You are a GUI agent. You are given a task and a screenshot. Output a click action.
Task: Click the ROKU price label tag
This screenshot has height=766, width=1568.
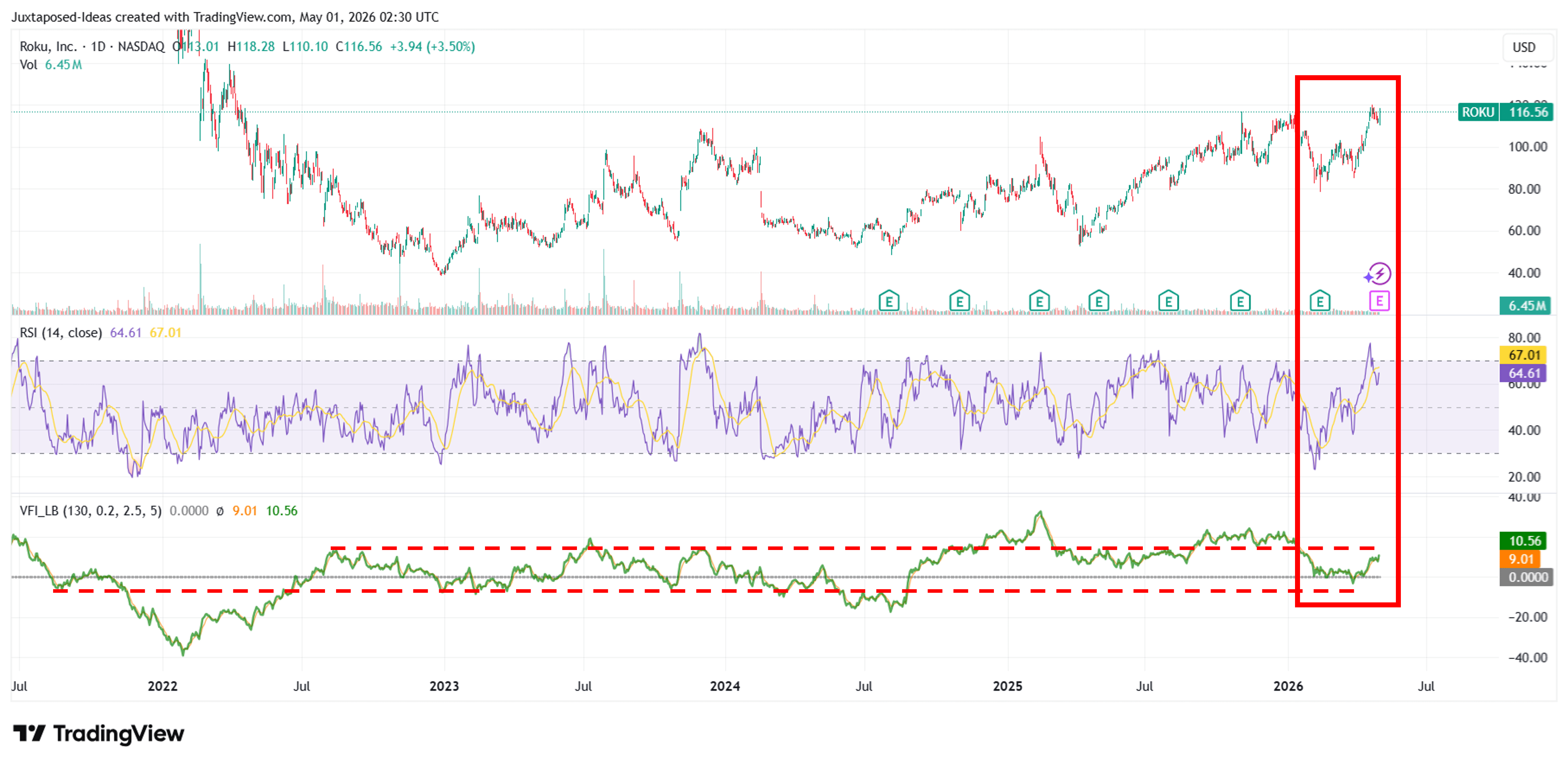click(1478, 112)
